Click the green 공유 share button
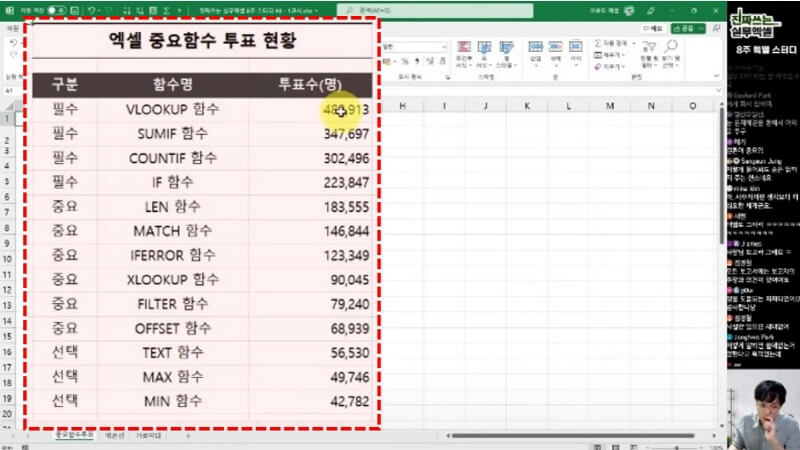This screenshot has height=450, width=800. 687,28
